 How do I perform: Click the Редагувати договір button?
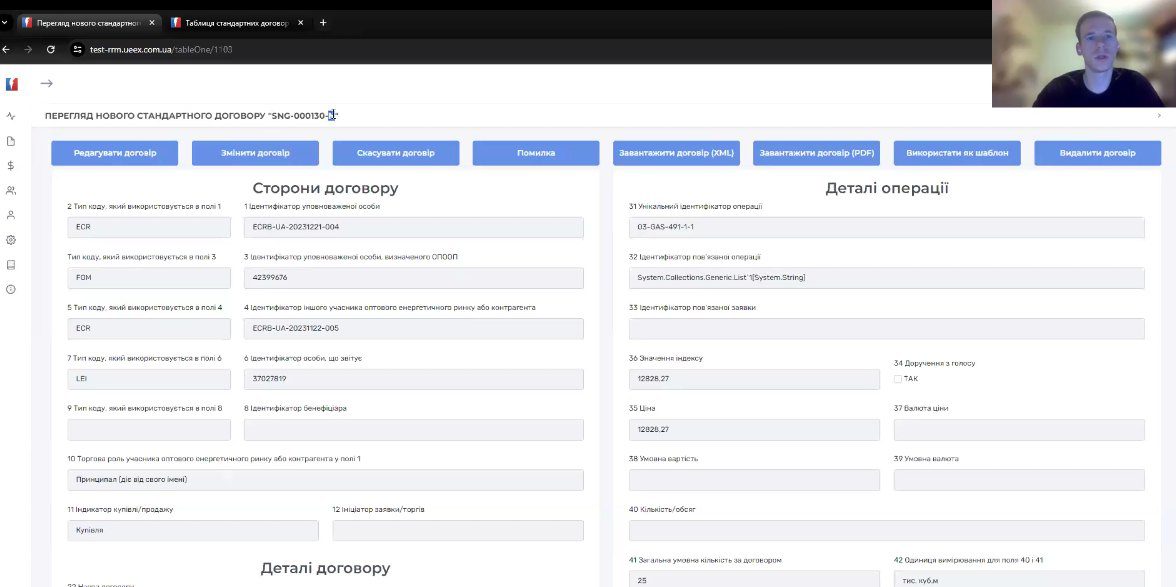point(114,153)
